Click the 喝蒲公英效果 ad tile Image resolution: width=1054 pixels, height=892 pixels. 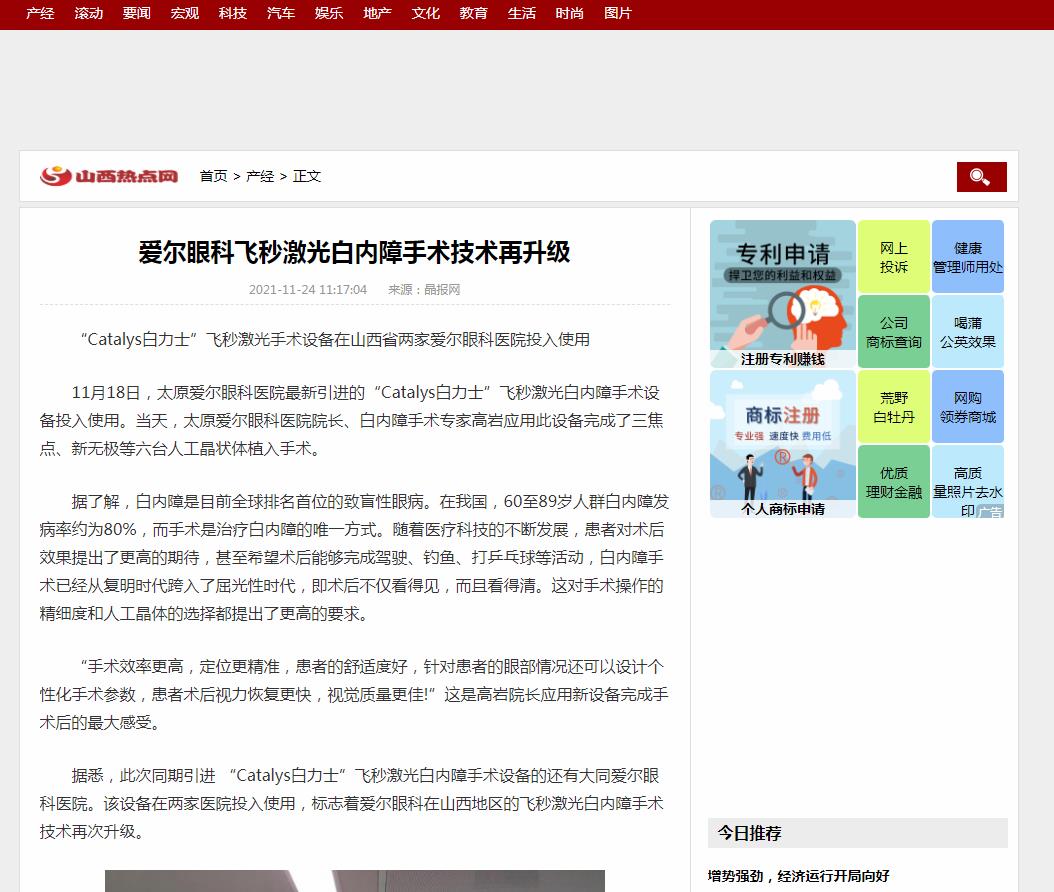pos(968,332)
